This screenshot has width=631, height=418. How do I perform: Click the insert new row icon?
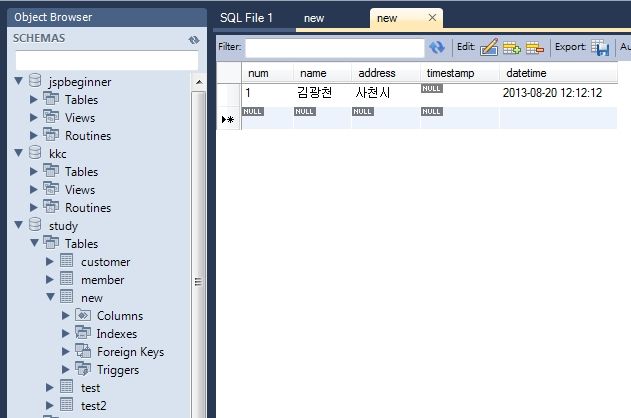[512, 47]
